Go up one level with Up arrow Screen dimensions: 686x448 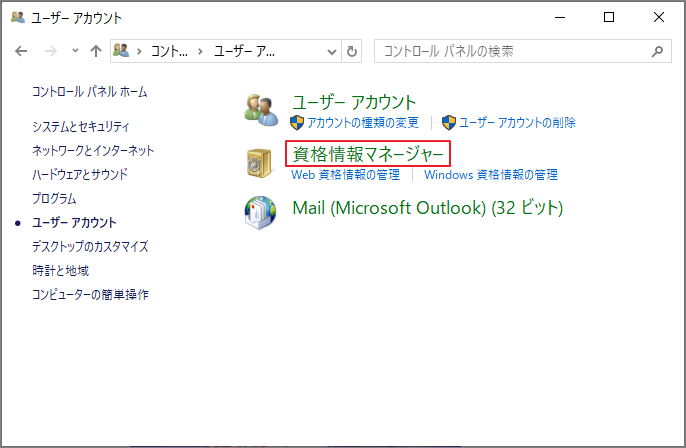point(96,51)
